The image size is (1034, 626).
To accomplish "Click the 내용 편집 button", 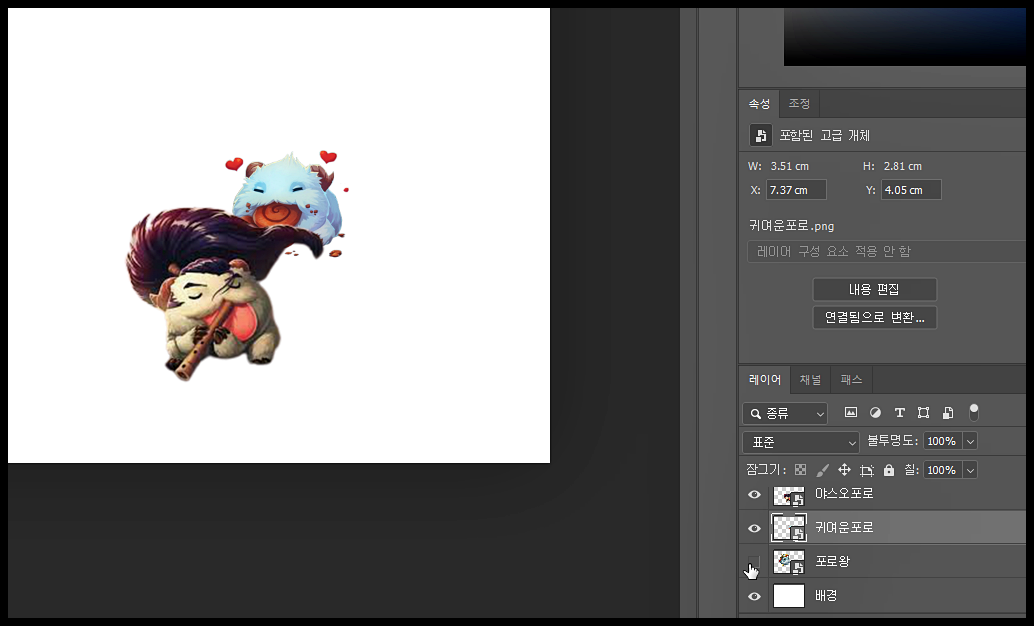I will click(x=874, y=290).
